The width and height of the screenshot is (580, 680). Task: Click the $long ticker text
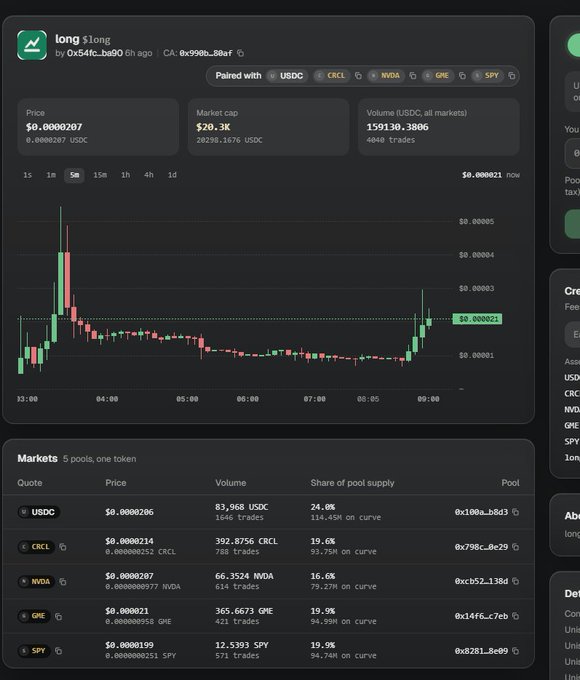pyautogui.click(x=96, y=40)
